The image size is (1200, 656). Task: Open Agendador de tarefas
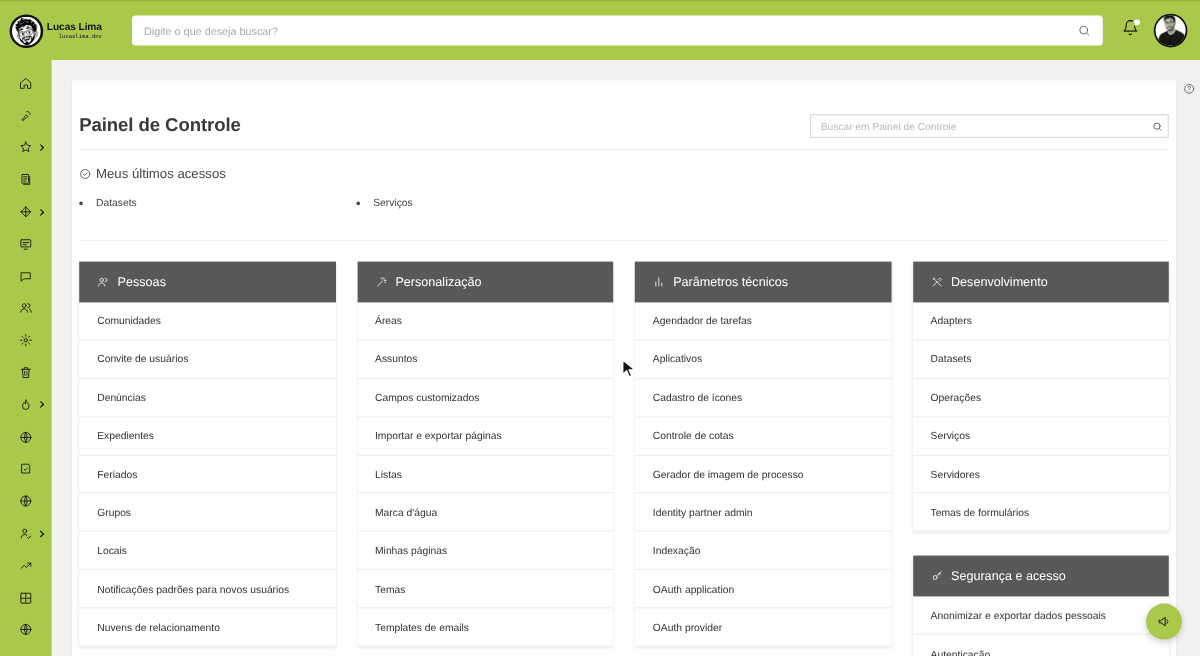click(x=763, y=321)
